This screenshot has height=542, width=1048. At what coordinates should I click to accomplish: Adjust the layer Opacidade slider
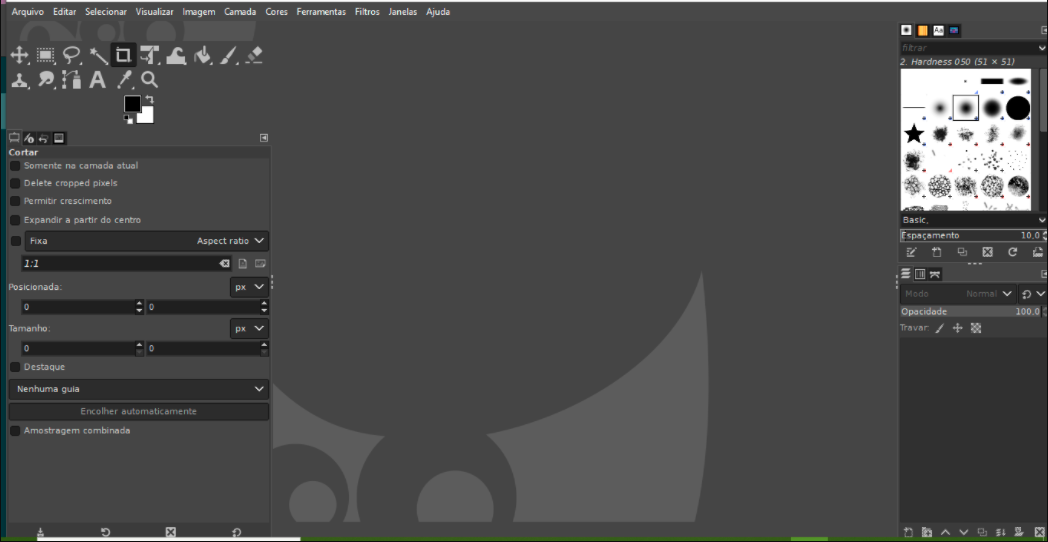point(970,311)
